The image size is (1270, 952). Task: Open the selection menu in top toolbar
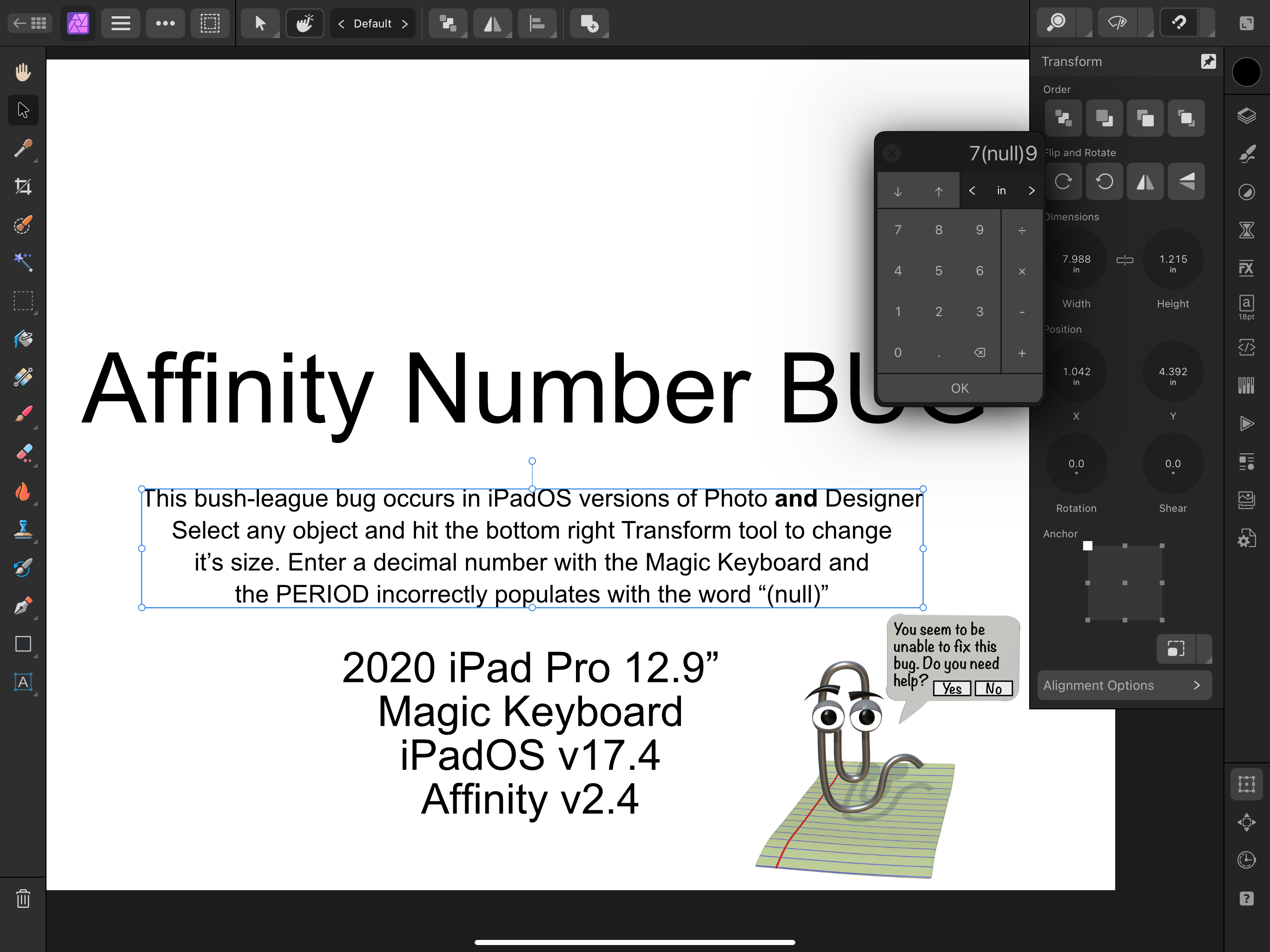[210, 24]
